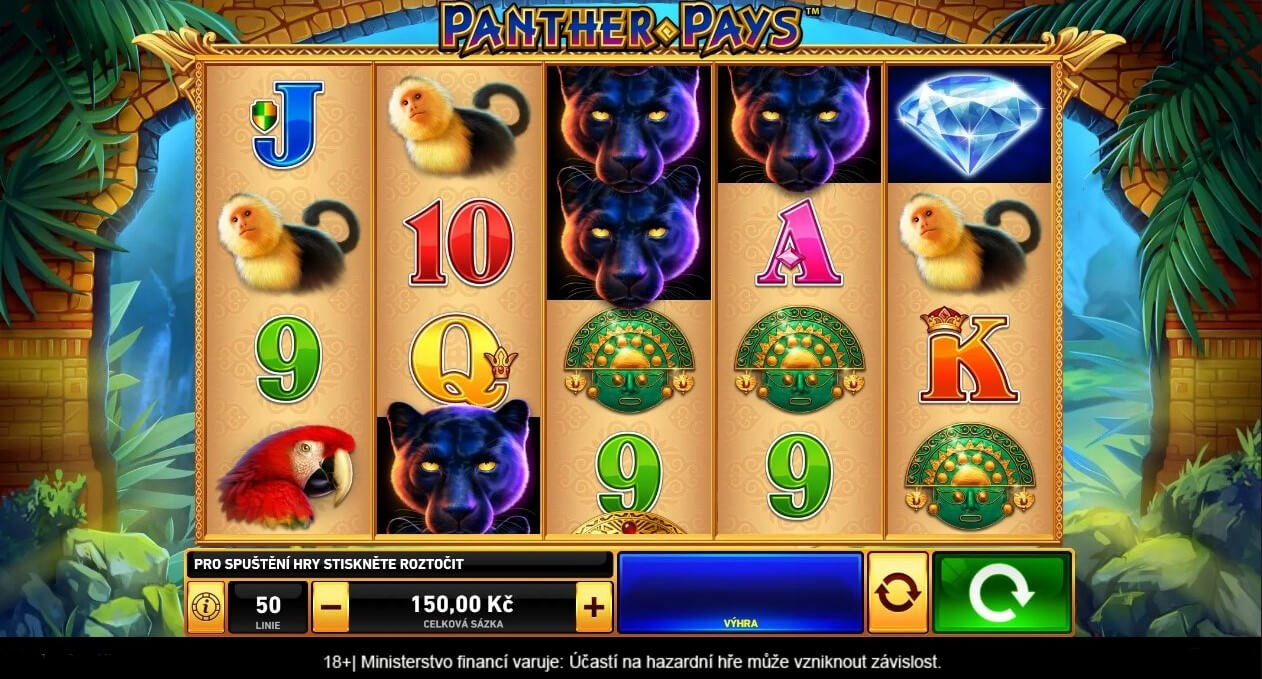
Task: Click the blue J card symbol
Action: [287, 124]
